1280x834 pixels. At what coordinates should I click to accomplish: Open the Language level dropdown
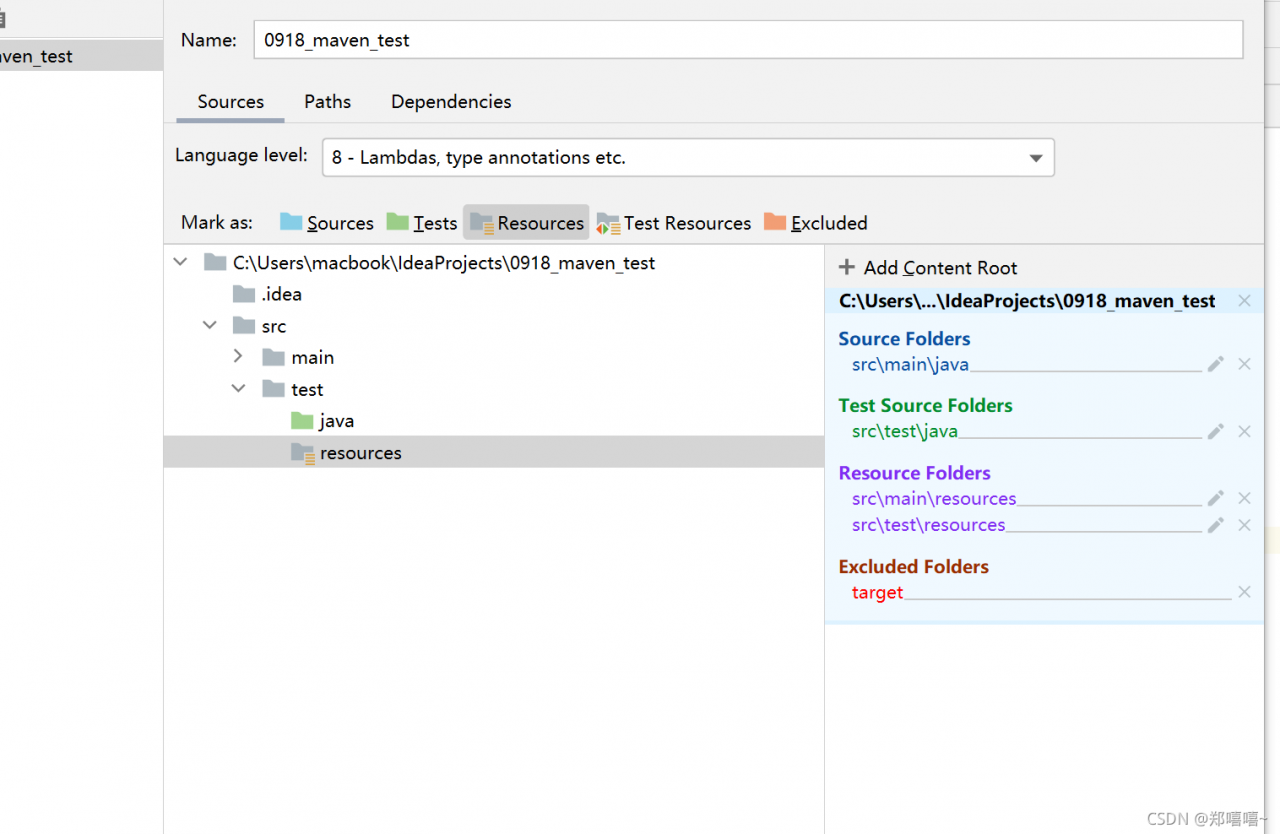point(688,158)
